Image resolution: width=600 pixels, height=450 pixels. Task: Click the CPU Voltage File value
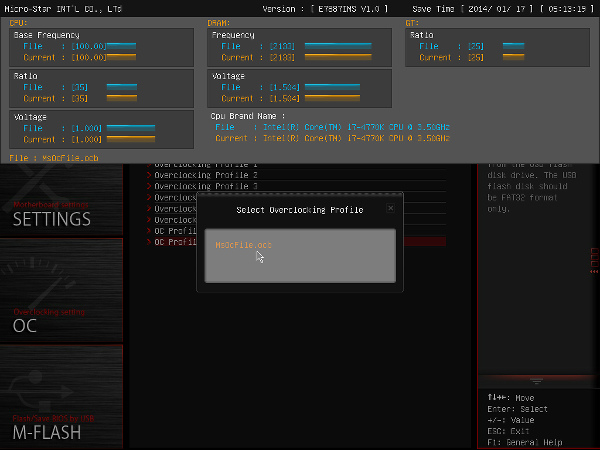tap(86, 128)
